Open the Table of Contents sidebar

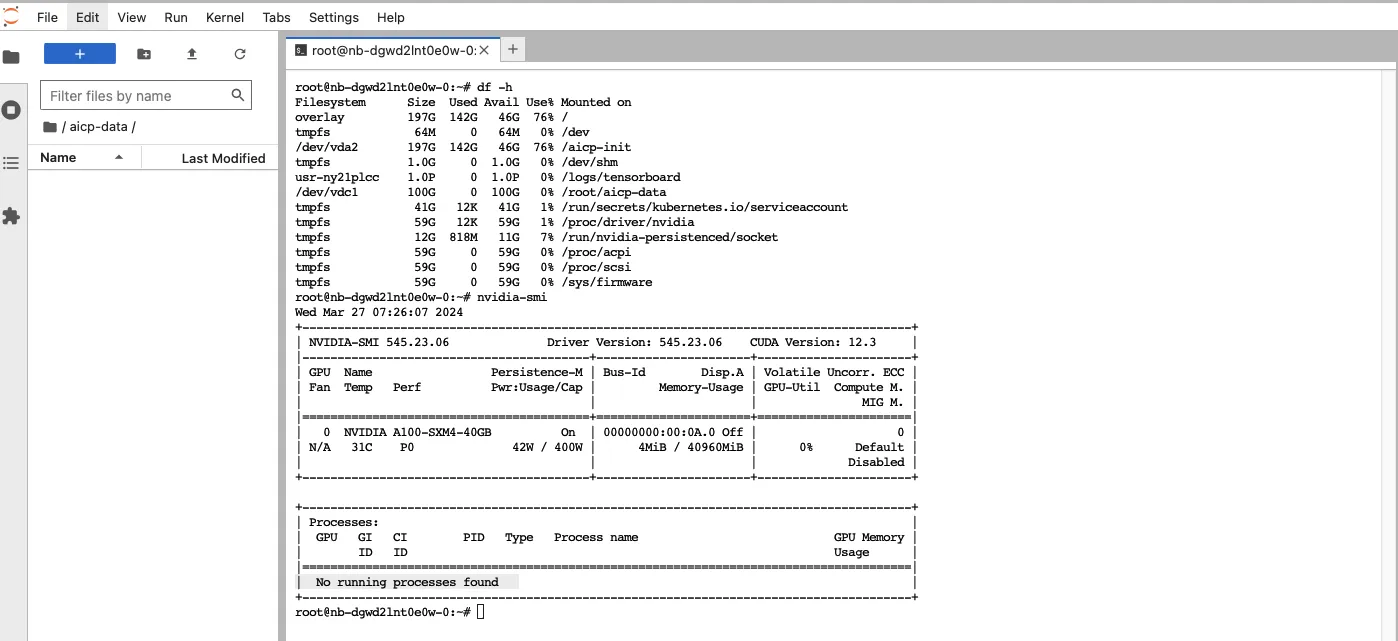pyautogui.click(x=11, y=163)
